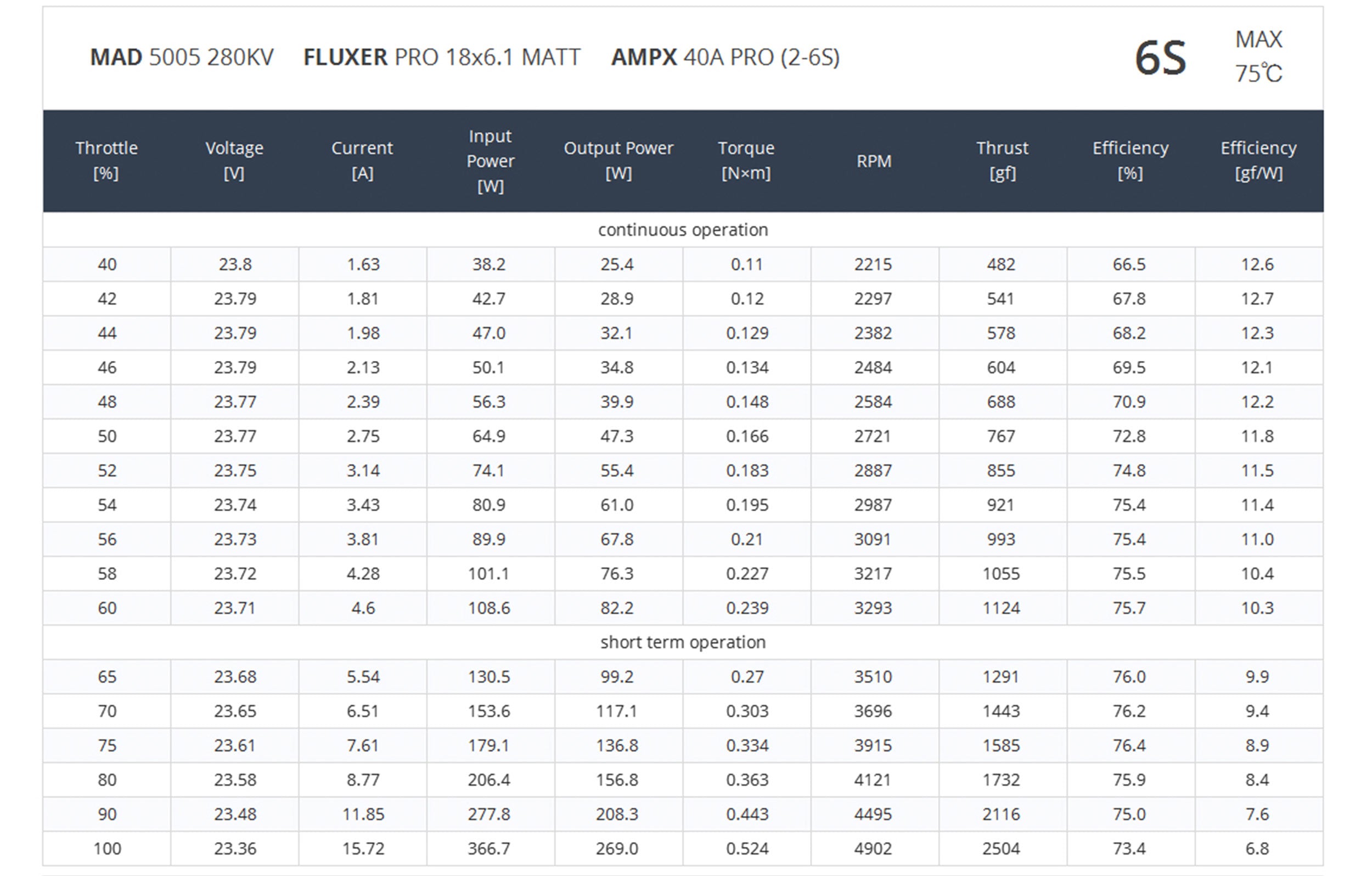Click the Throttle [%] column header
The height and width of the screenshot is (876, 1372).
tap(106, 161)
